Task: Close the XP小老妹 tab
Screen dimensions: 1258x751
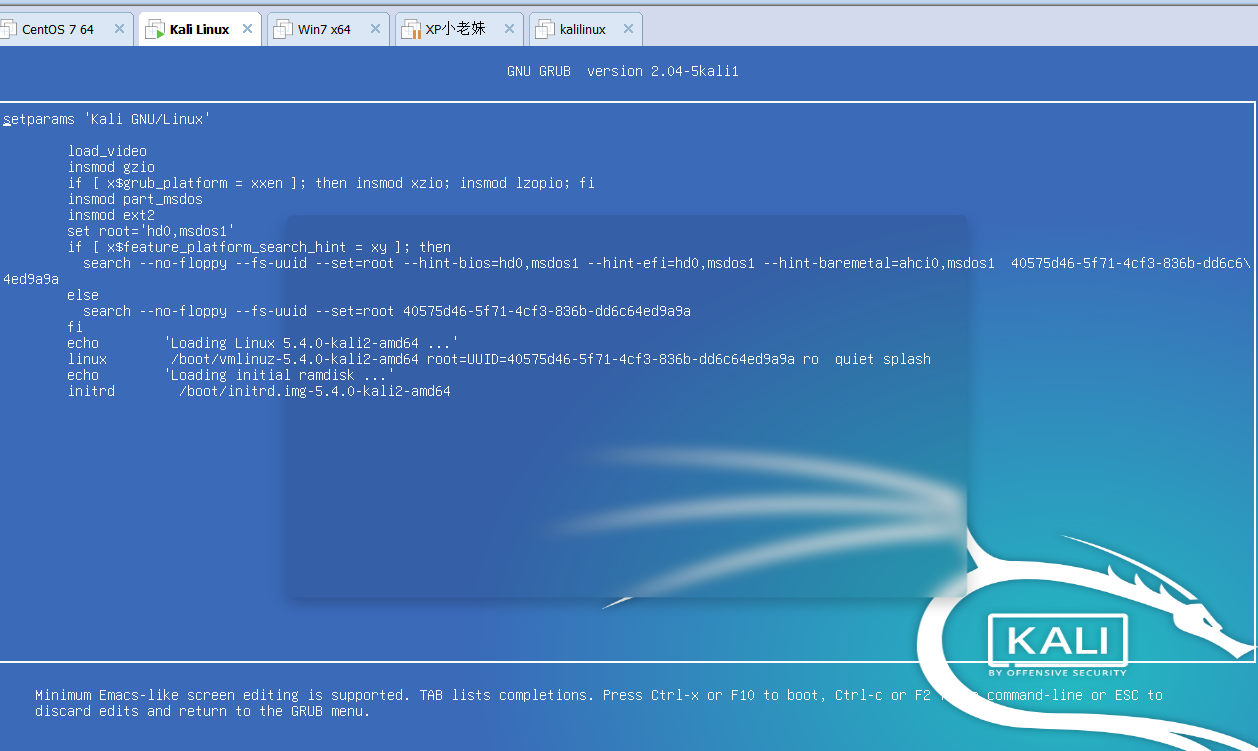Action: click(510, 29)
